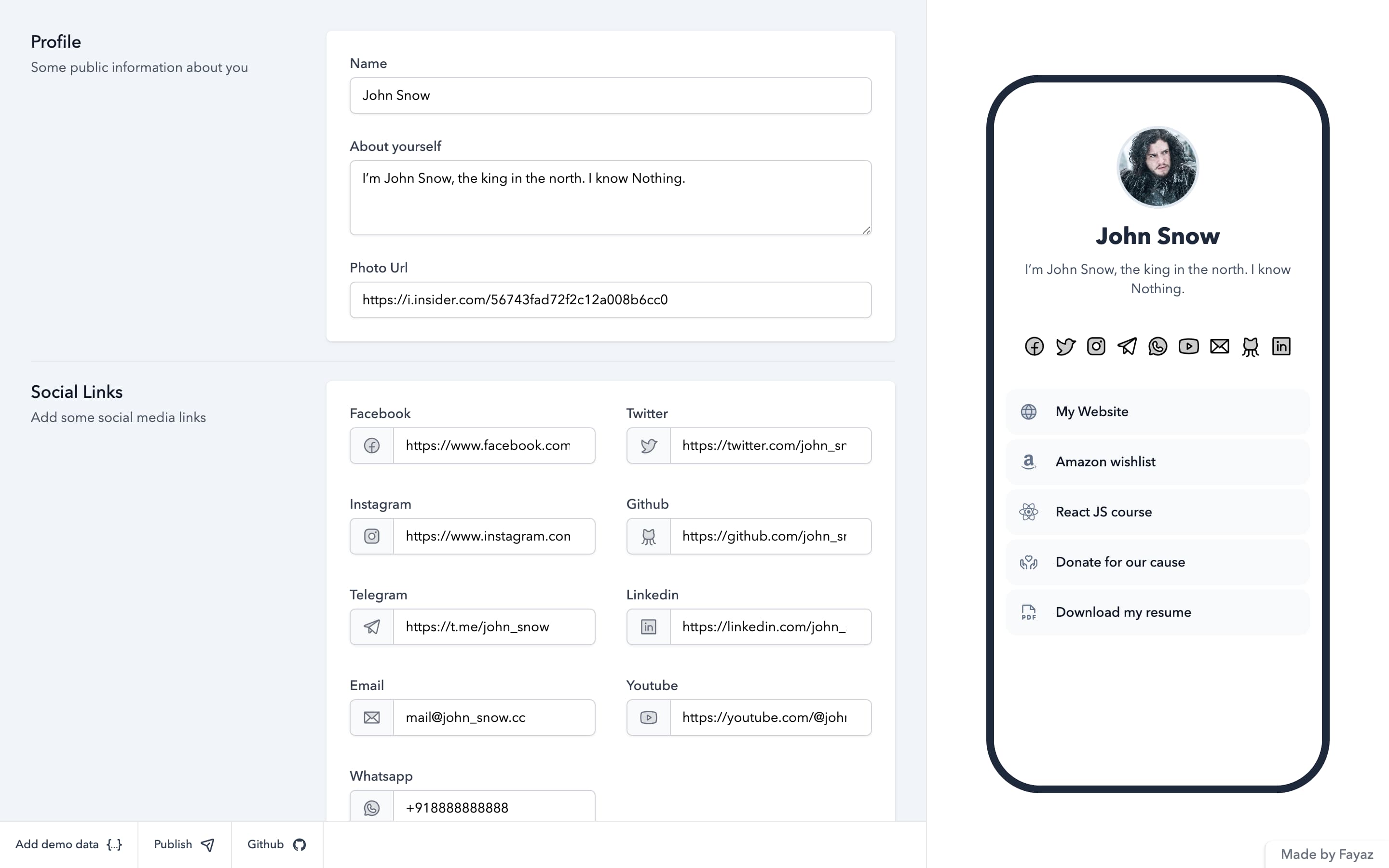Click the GitHub cat icon in the phone preview
1389x868 pixels.
1250,346
